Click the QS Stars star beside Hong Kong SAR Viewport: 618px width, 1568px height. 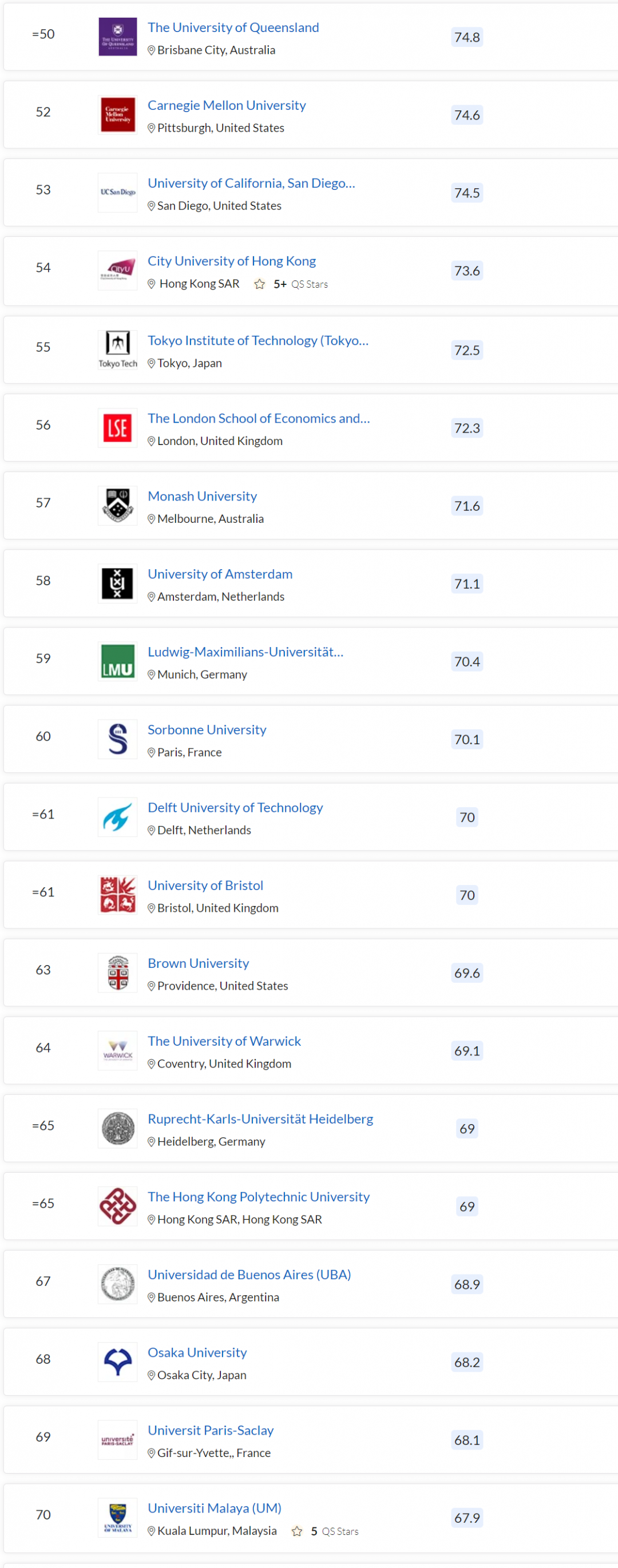point(259,284)
